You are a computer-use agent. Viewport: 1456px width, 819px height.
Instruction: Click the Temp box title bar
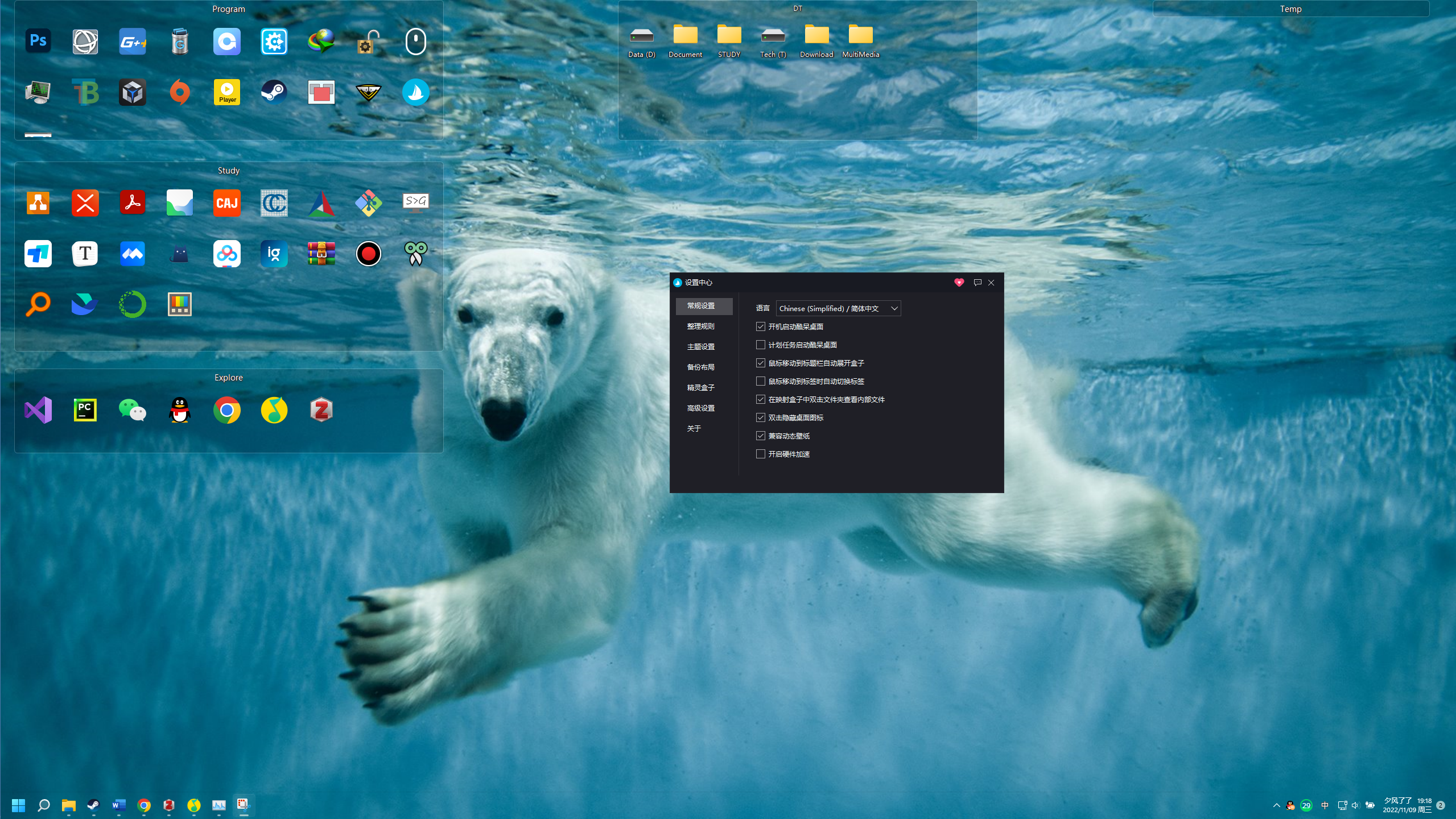[x=1290, y=9]
